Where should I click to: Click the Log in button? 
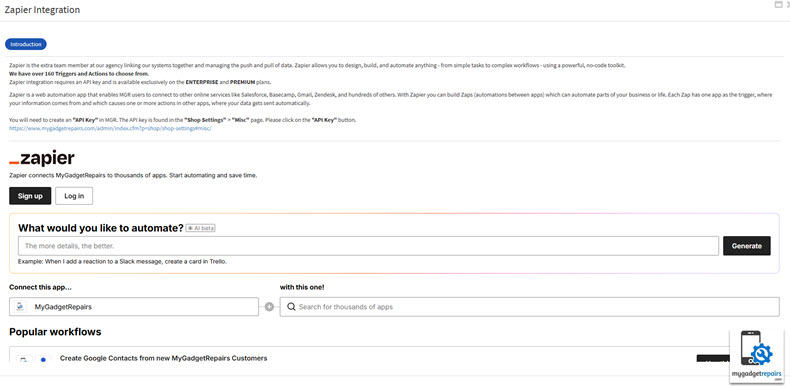[x=74, y=196]
